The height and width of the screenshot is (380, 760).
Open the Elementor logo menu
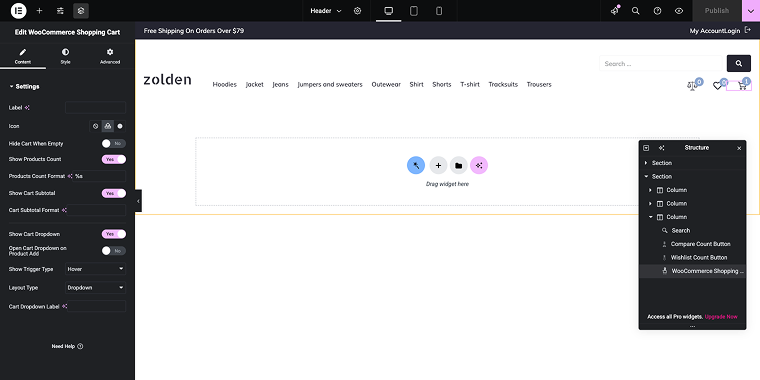coord(18,11)
